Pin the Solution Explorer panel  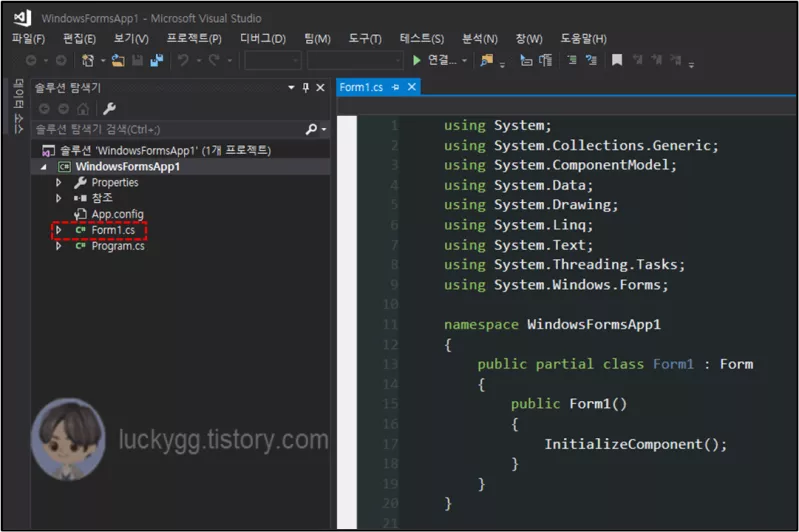click(306, 88)
